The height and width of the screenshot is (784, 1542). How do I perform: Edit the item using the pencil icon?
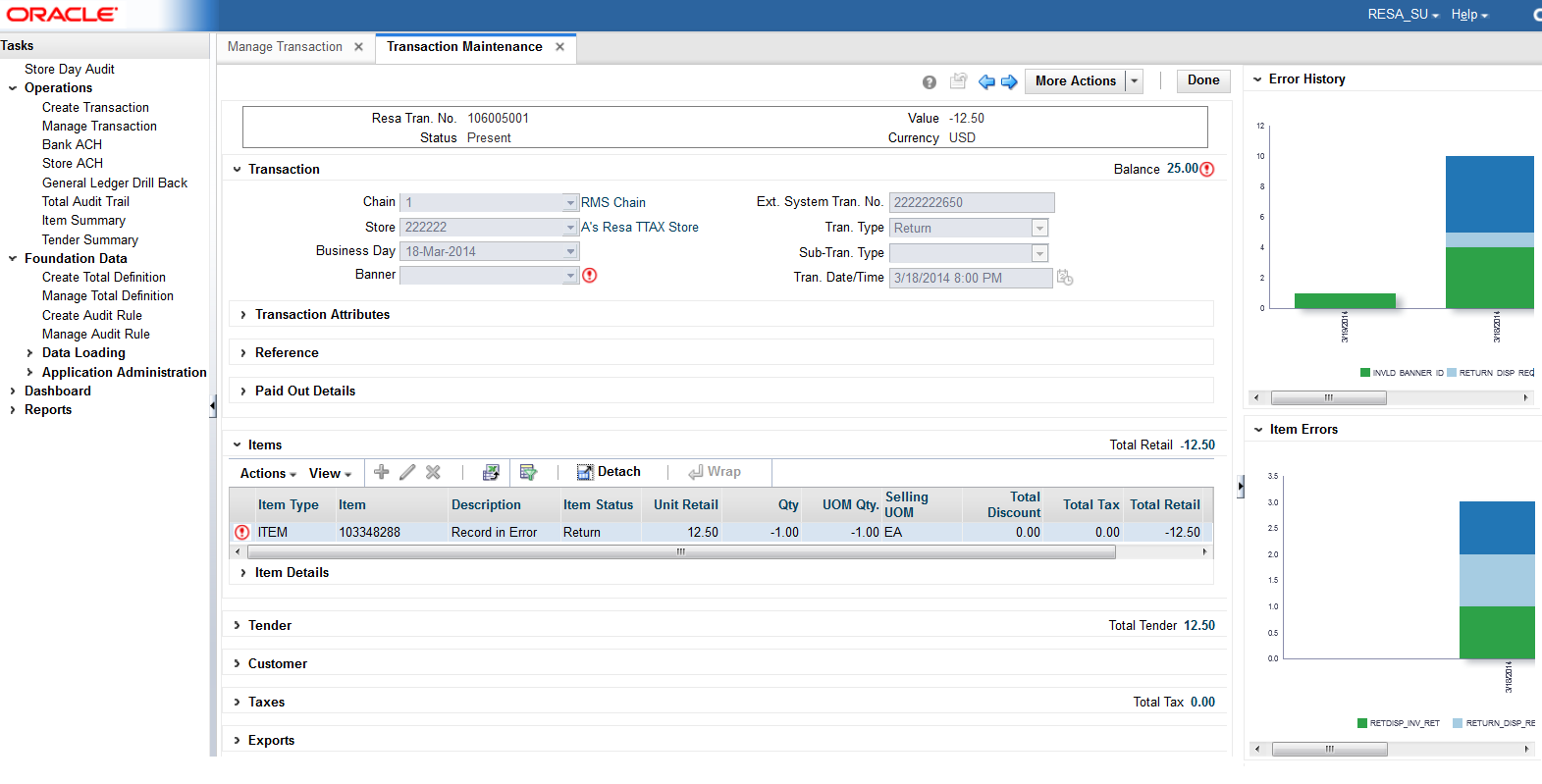[407, 472]
